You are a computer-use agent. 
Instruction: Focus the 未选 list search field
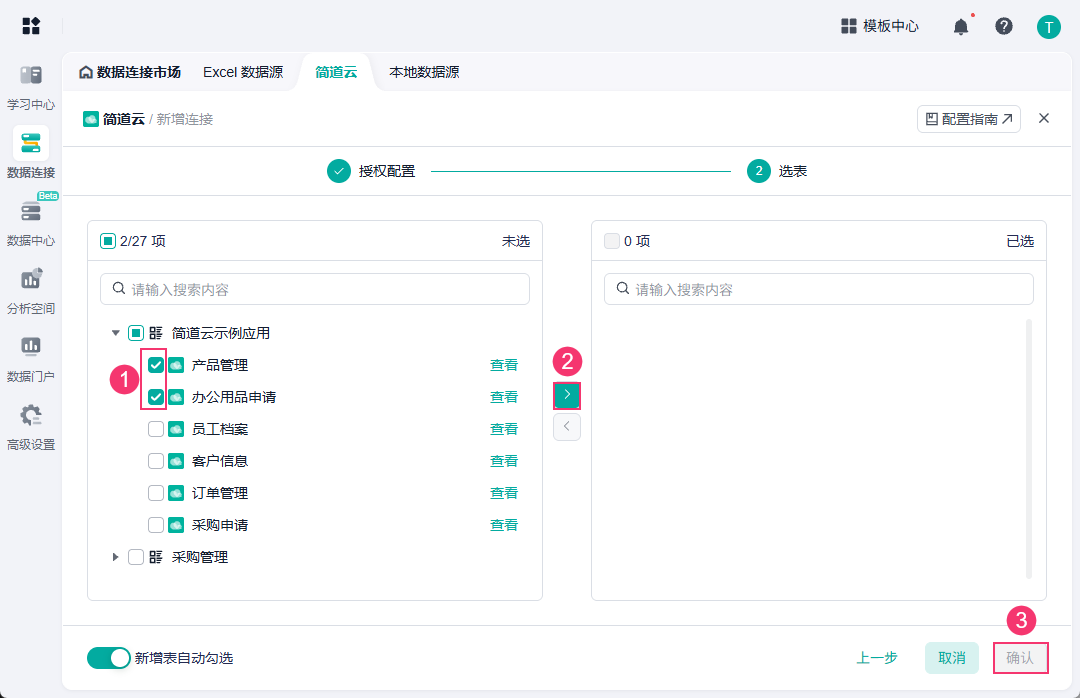point(315,289)
